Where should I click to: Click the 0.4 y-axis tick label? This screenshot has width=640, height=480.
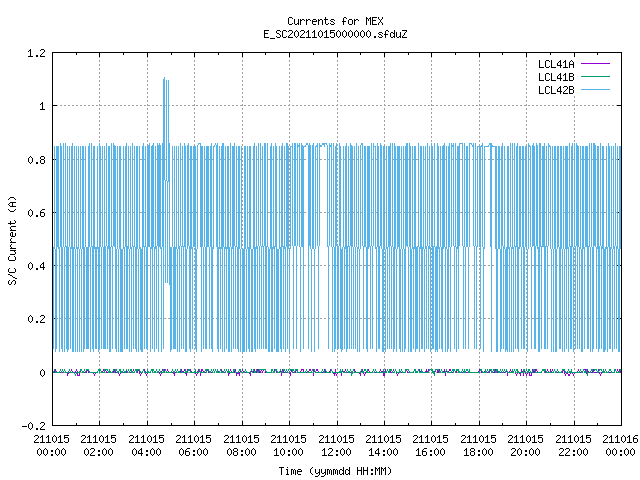36,266
